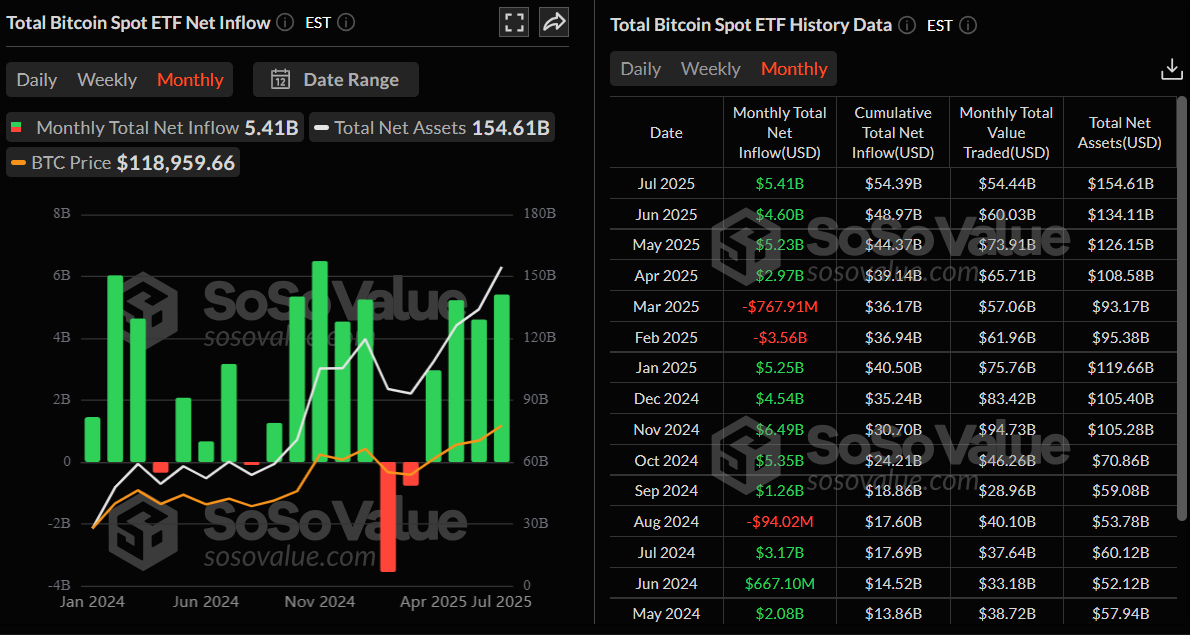Select history table Monthly tab
Screen dimensions: 1190x635
point(794,69)
